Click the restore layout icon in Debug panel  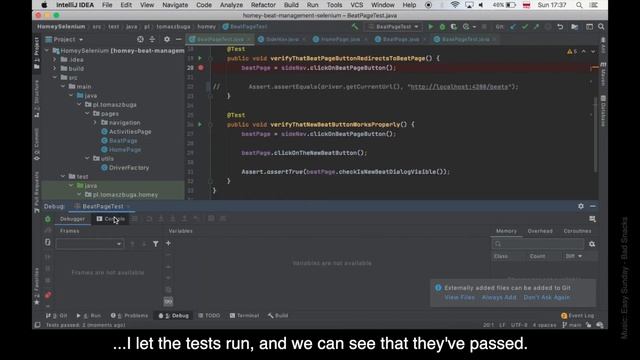pyautogui.click(x=592, y=219)
